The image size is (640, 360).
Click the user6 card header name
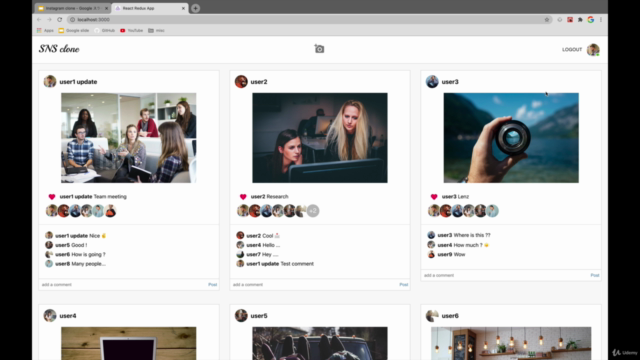click(450, 316)
